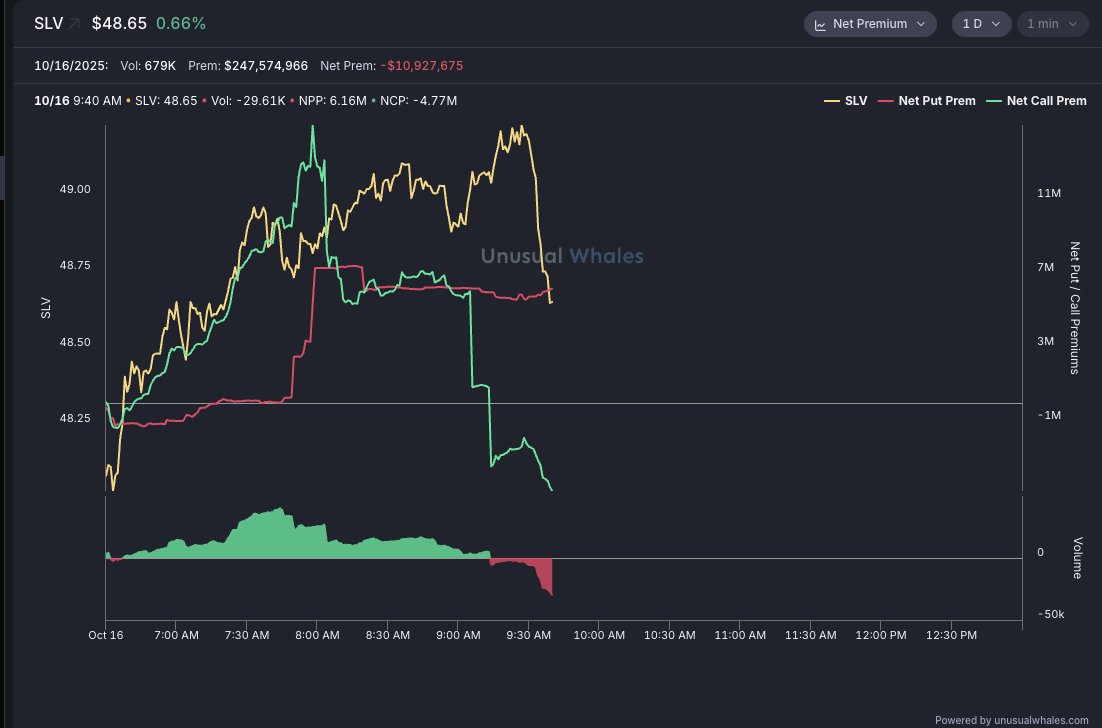The height and width of the screenshot is (728, 1102).
Task: Open the 1 min interval dropdown
Action: click(1050, 24)
